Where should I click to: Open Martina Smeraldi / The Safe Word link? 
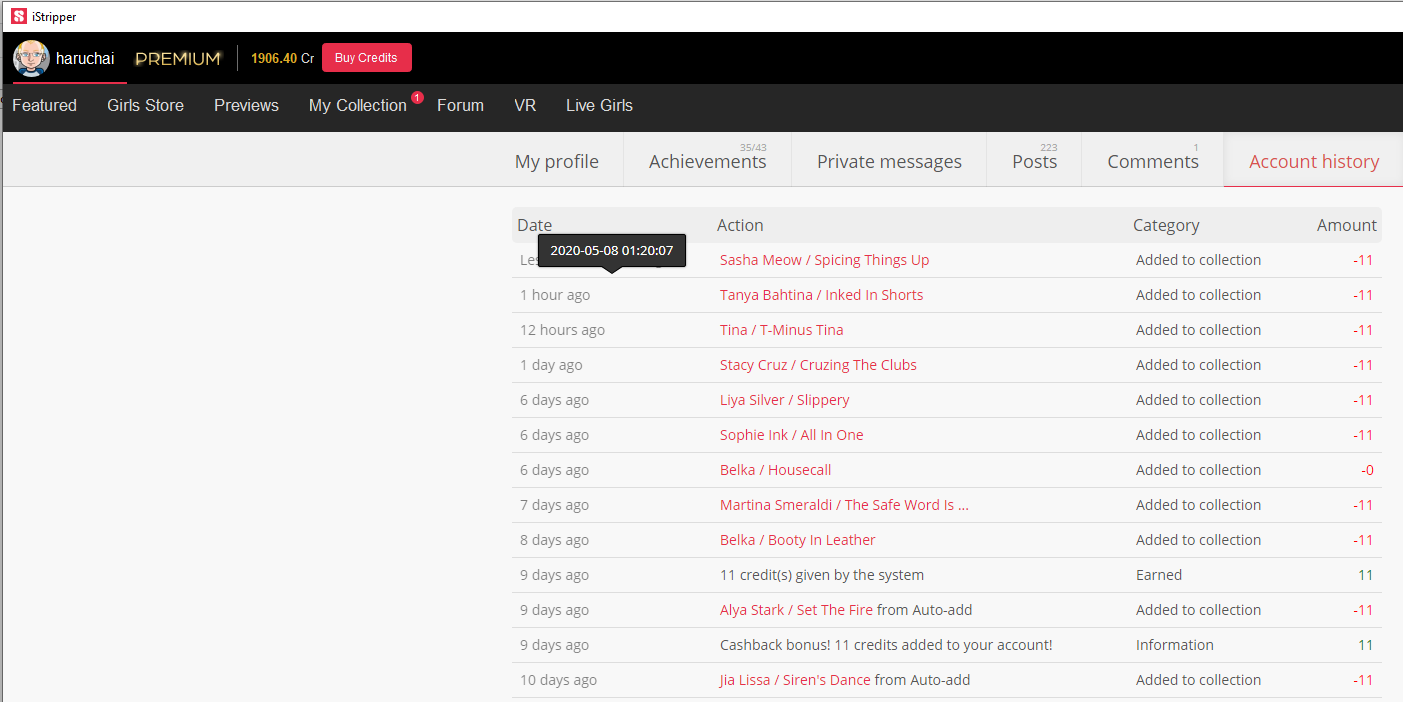(844, 505)
